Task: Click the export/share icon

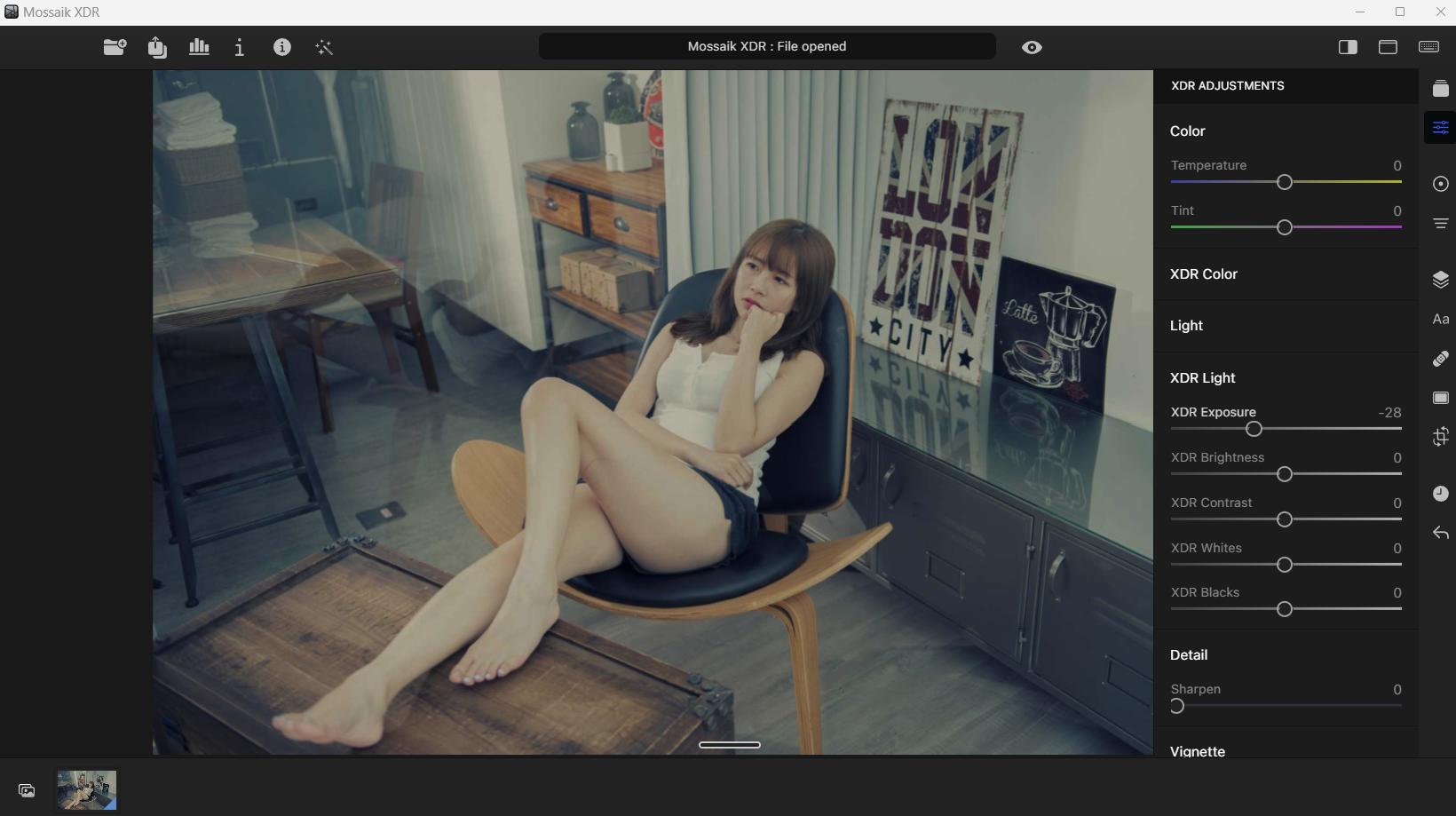Action: [x=157, y=47]
